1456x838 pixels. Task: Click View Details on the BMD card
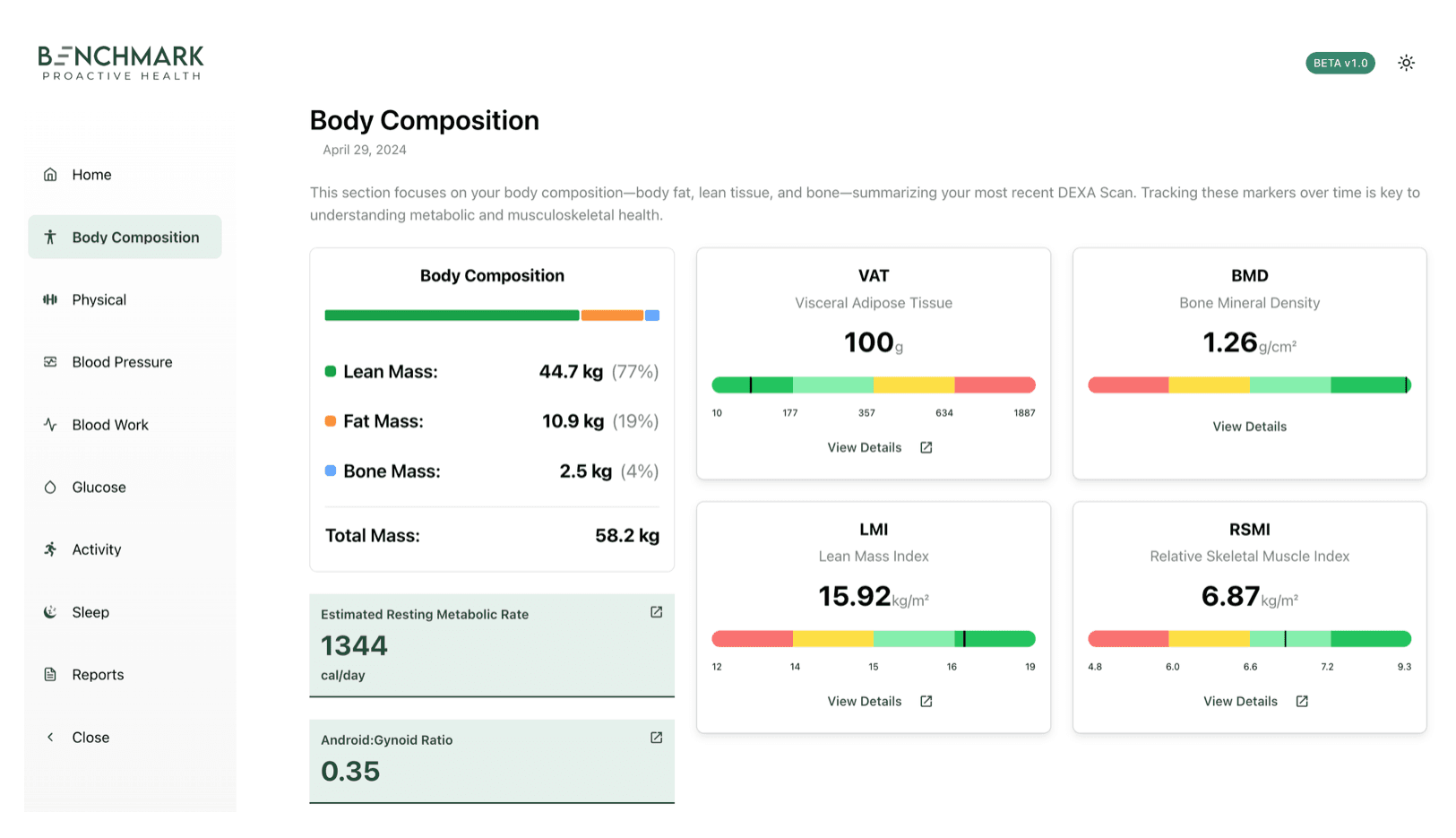click(1249, 427)
